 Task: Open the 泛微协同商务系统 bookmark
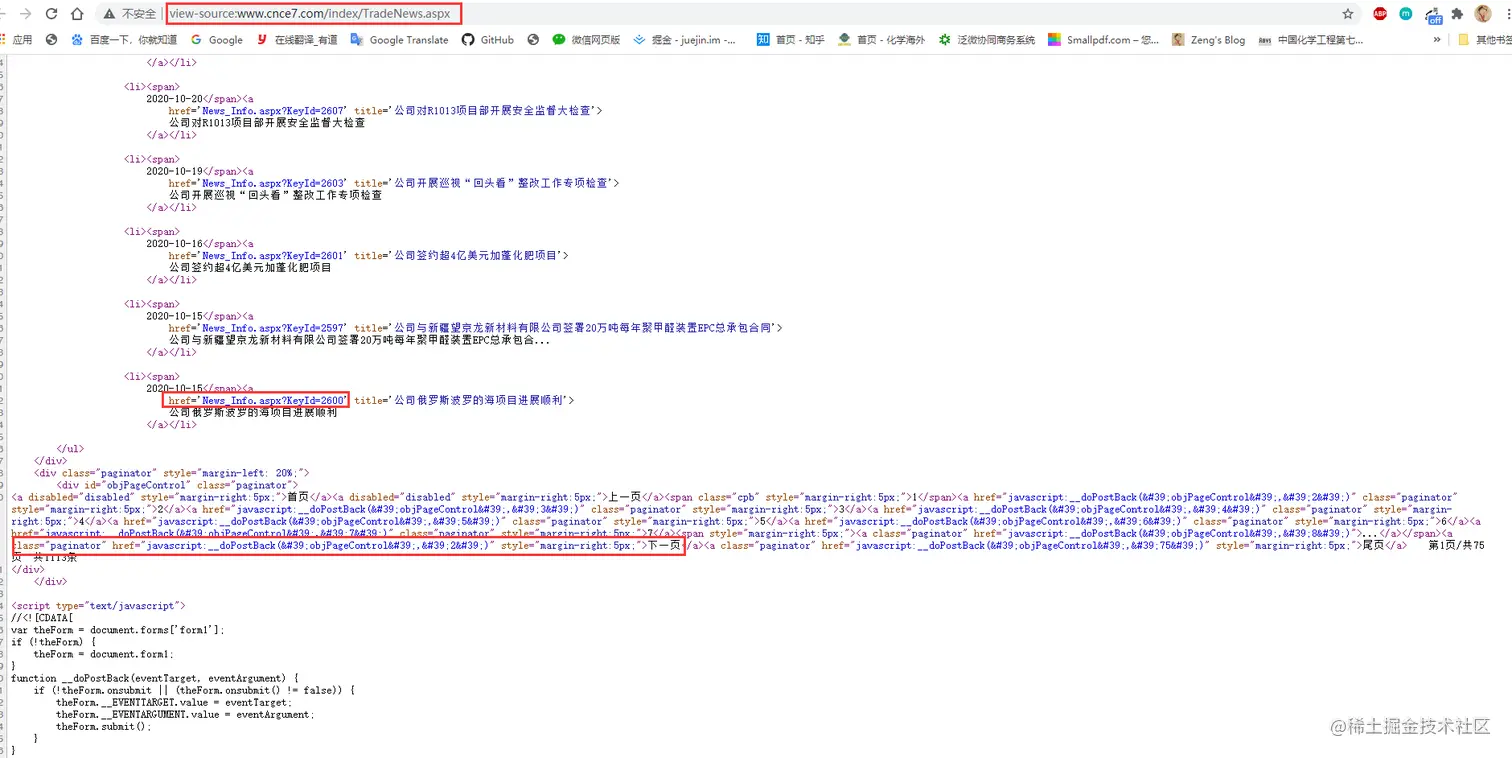click(x=987, y=40)
